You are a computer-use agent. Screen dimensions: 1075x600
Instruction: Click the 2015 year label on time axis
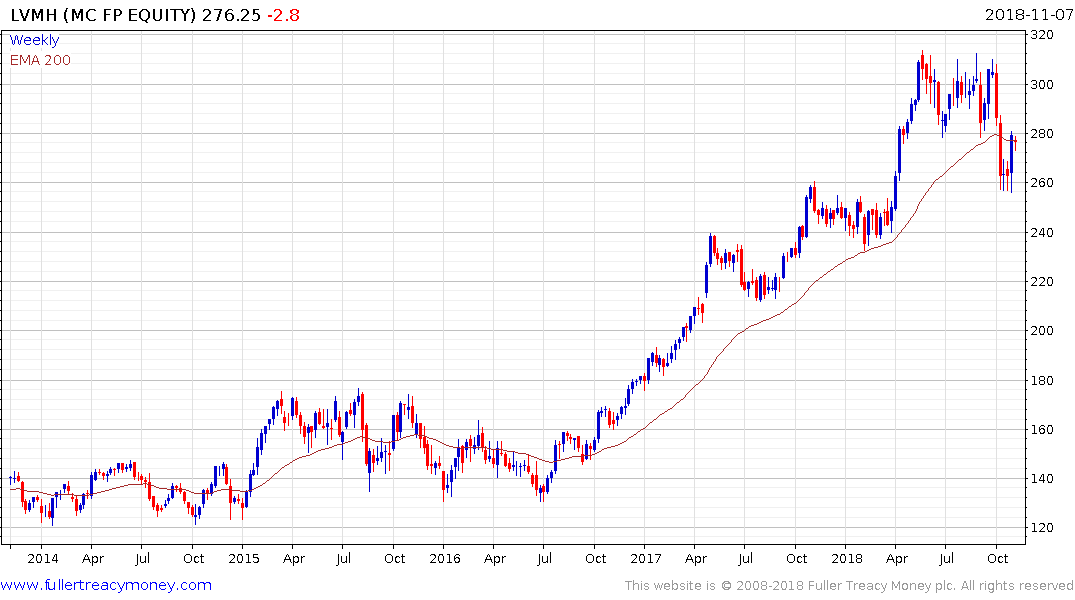click(x=244, y=558)
